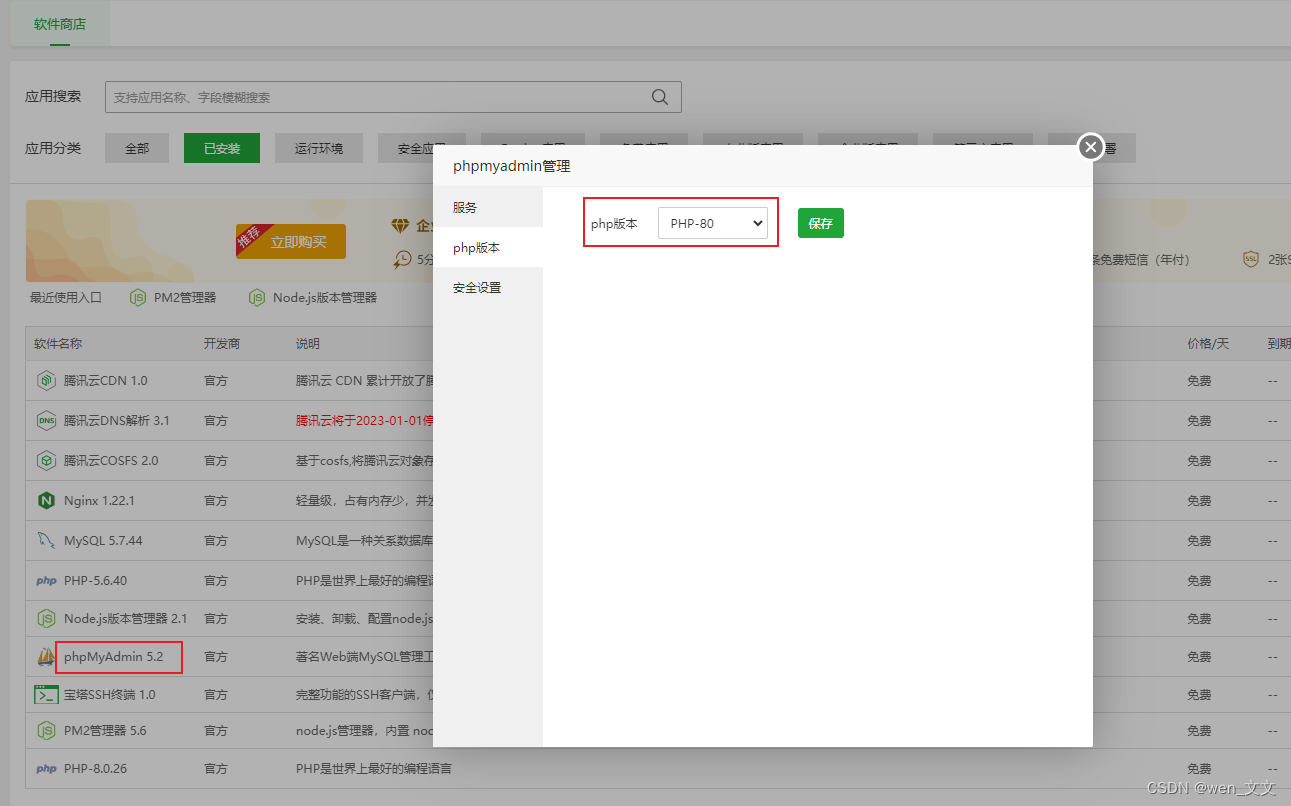Viewport: 1291px width, 806px height.
Task: Click the 软件名称 column header
Action: [58, 343]
